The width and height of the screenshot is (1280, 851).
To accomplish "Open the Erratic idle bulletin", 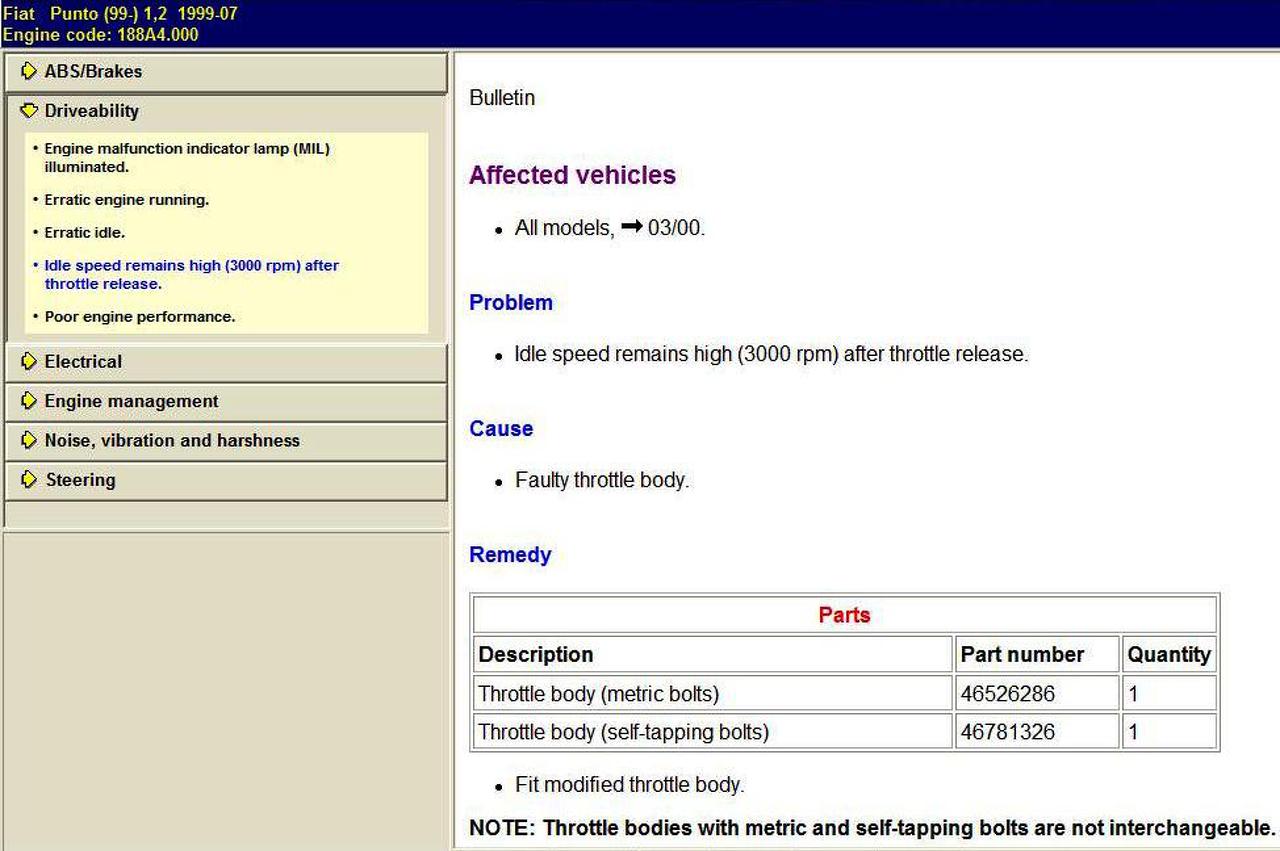I will (85, 233).
